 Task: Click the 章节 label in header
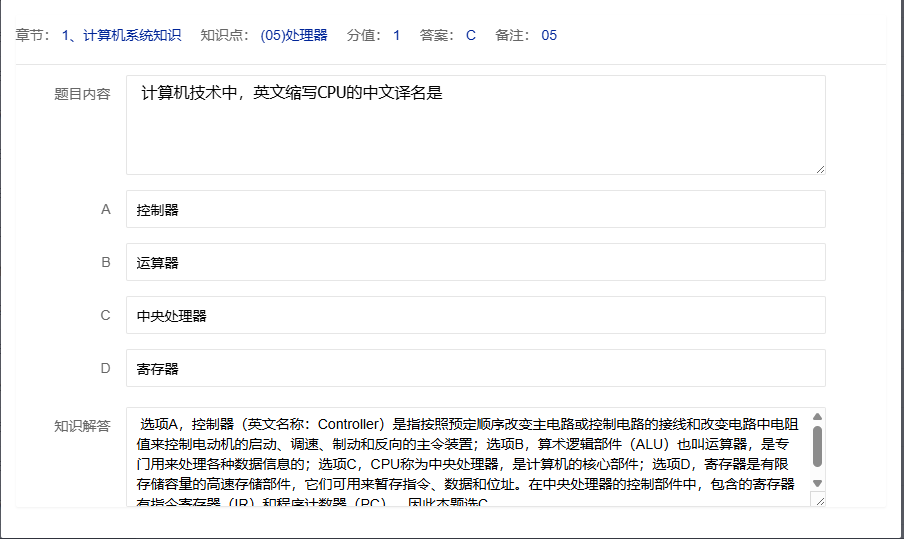click(32, 35)
